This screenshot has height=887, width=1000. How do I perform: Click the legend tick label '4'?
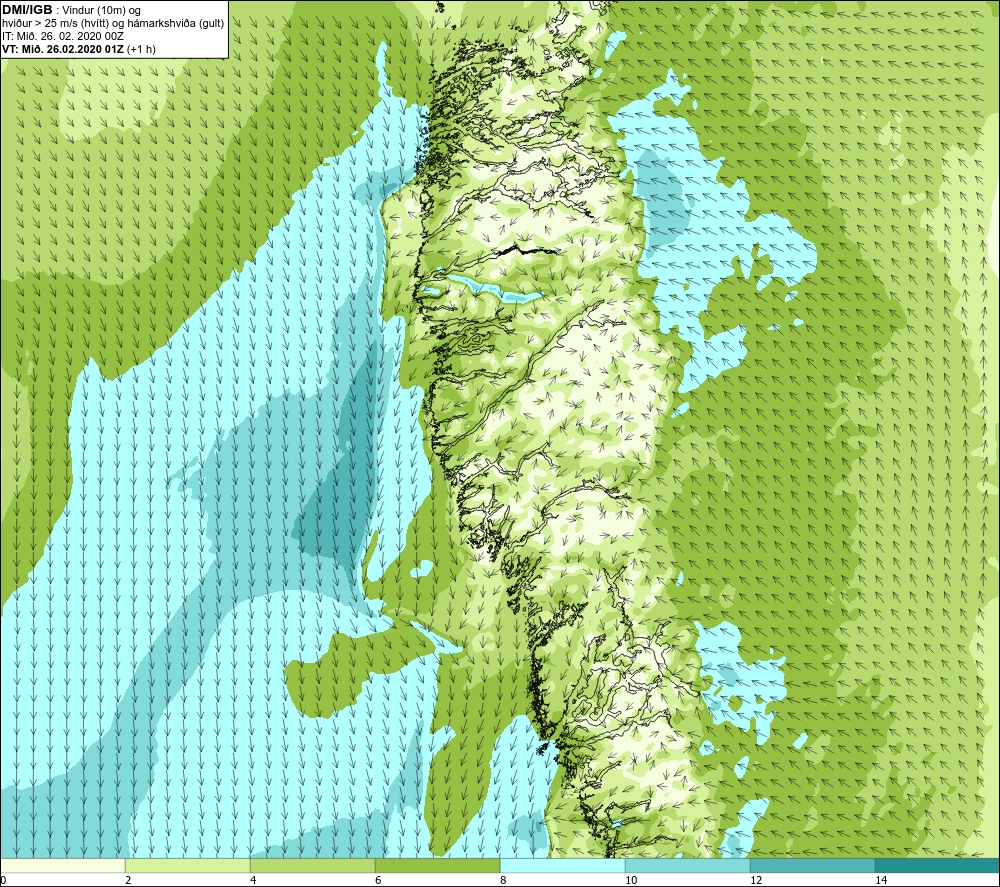coord(253,881)
